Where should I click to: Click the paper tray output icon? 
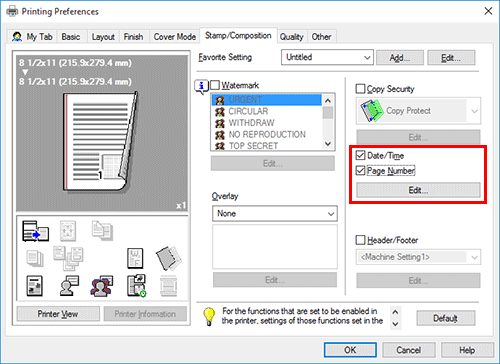[35, 231]
